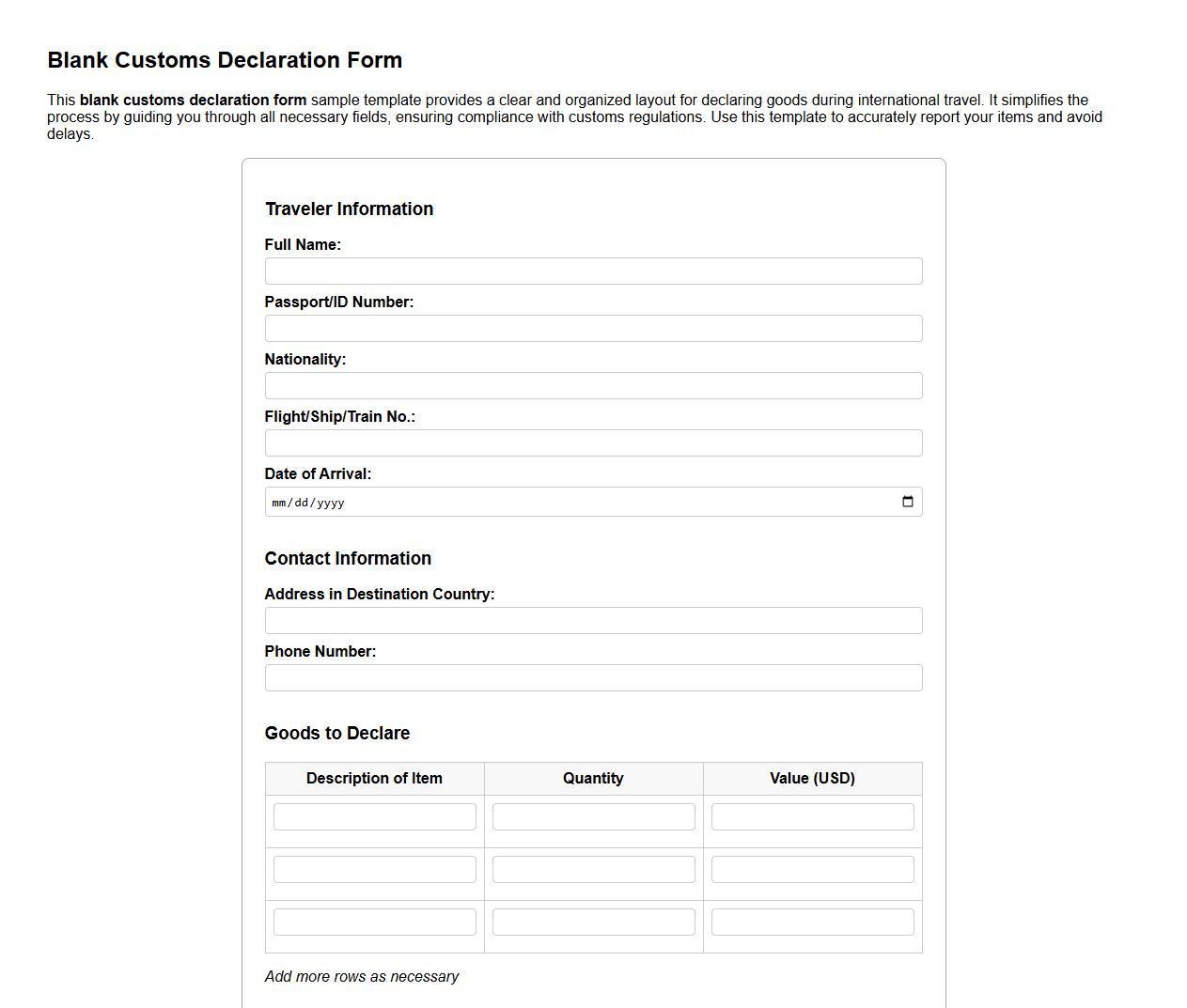Click the 'Traveler Information' section heading
This screenshot has width=1187, height=1008.
tap(350, 209)
